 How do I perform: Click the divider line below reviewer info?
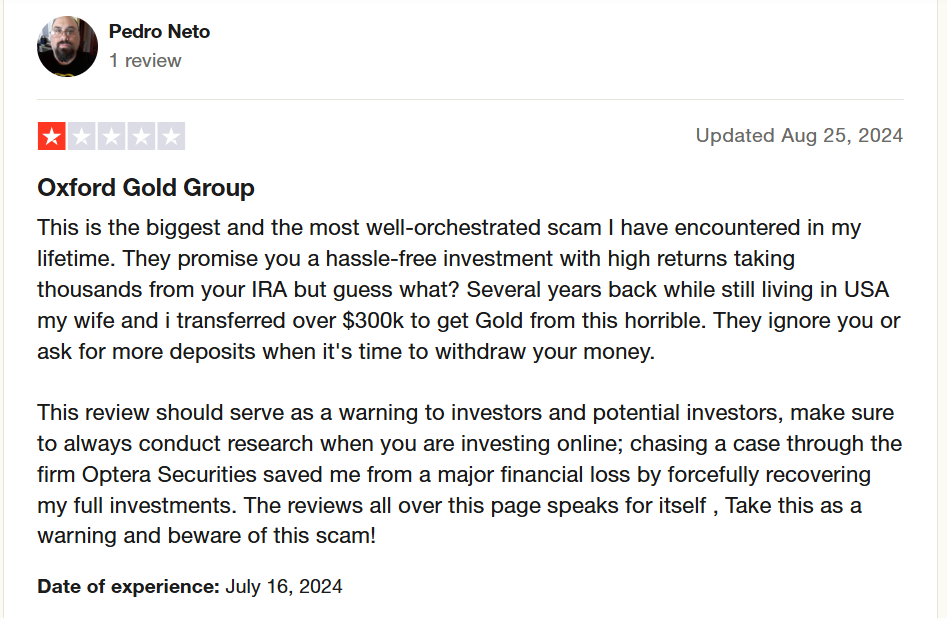point(470,99)
